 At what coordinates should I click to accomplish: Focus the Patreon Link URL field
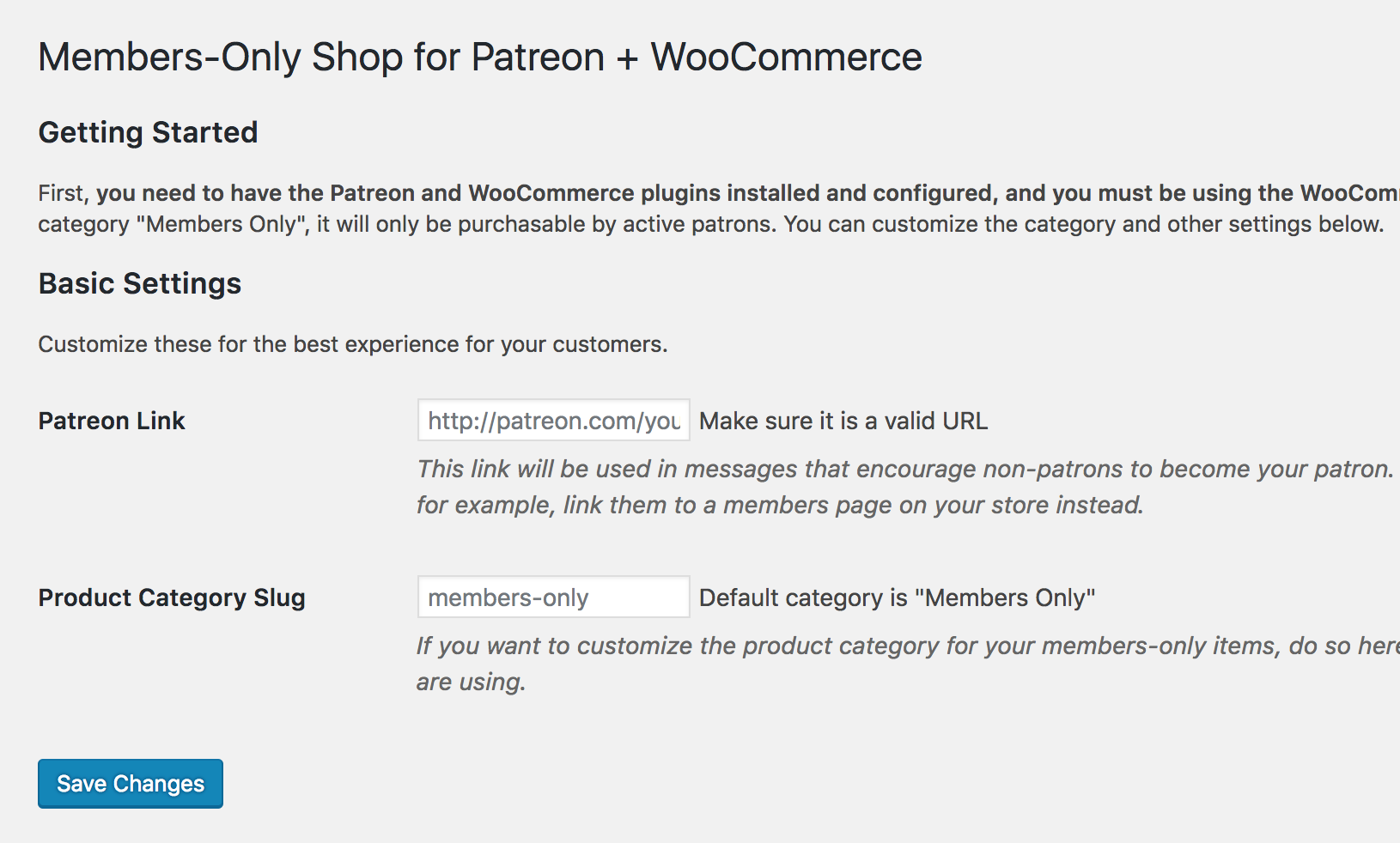553,421
